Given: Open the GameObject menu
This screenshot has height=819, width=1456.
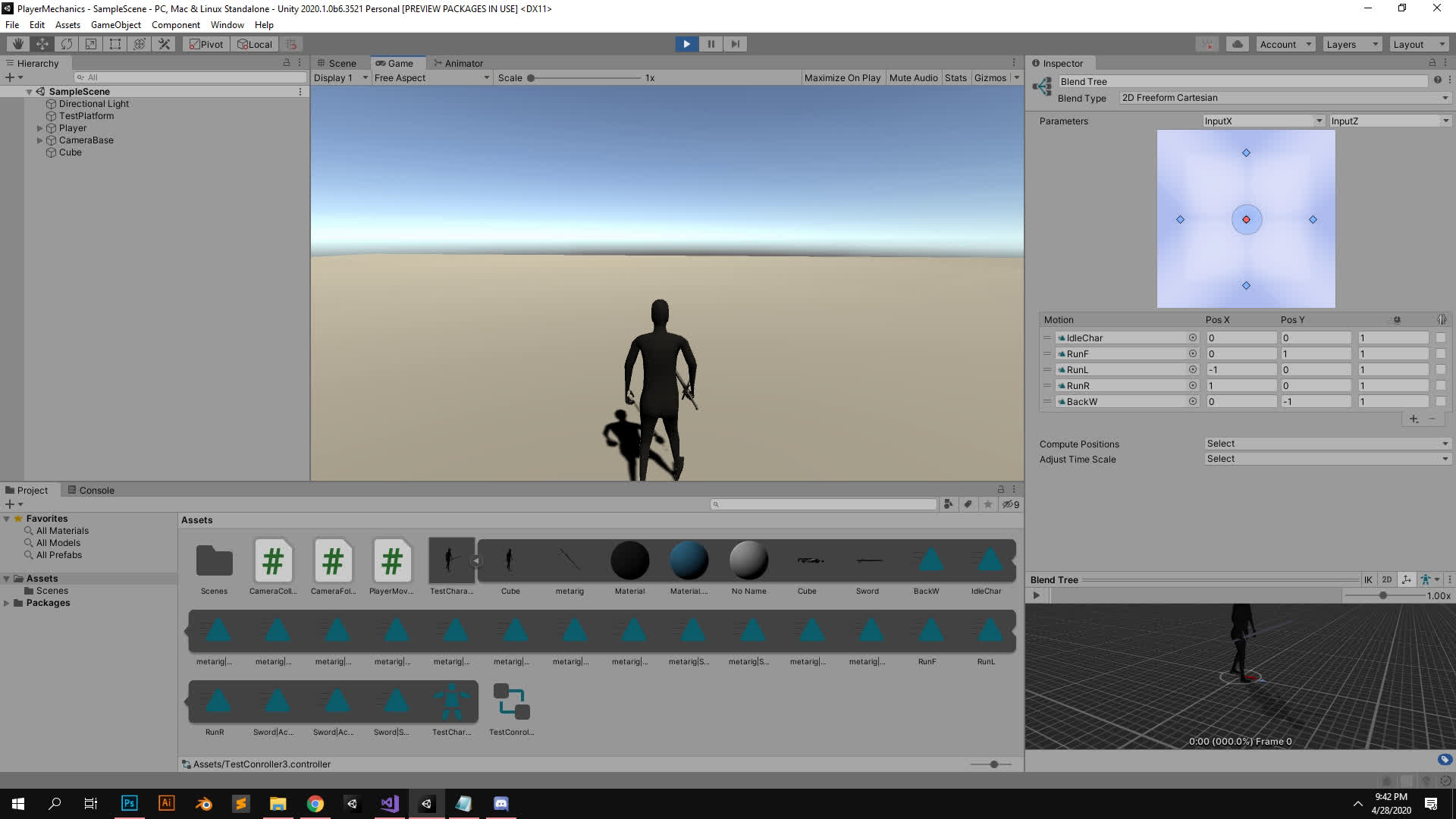Looking at the screenshot, I should click(x=115, y=24).
